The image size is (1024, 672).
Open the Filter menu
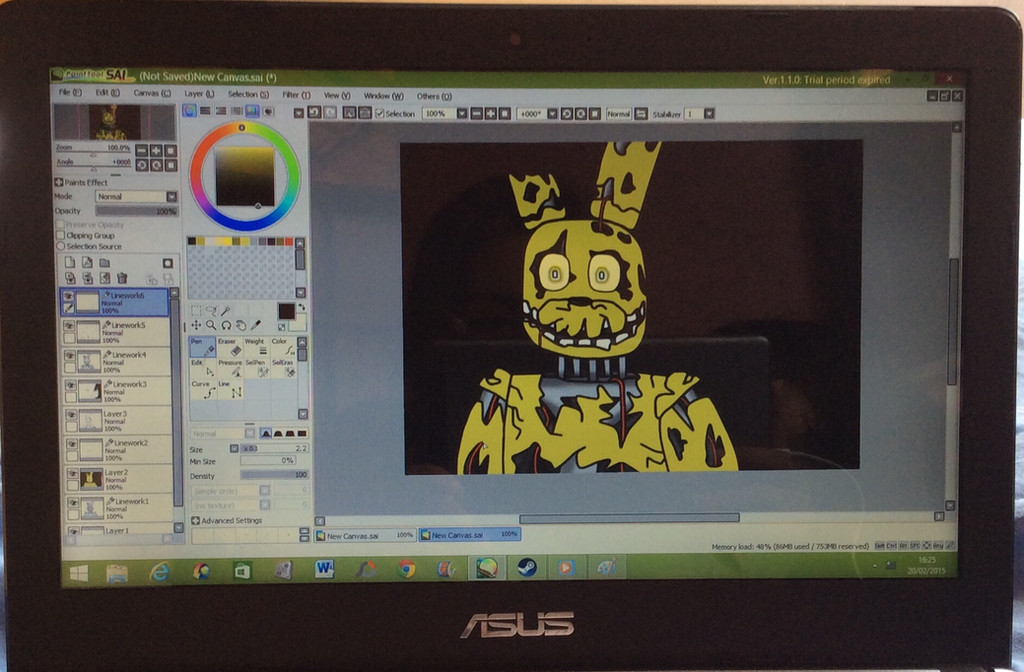(x=296, y=95)
